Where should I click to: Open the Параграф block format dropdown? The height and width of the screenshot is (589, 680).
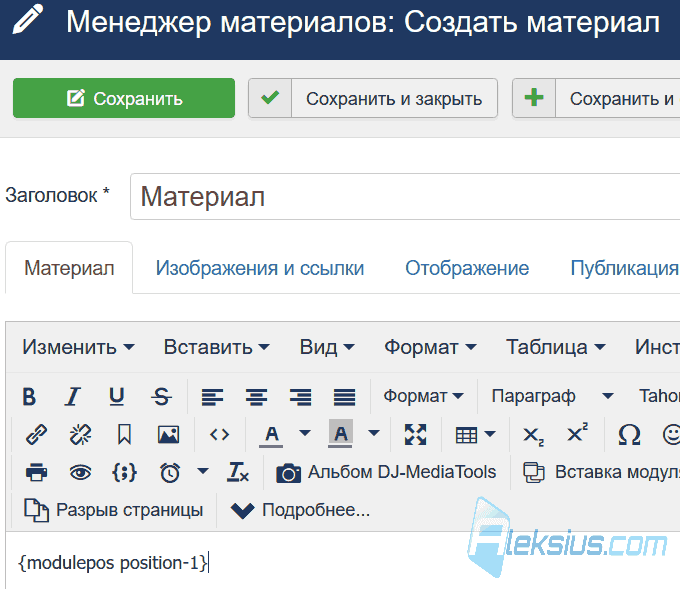[552, 396]
